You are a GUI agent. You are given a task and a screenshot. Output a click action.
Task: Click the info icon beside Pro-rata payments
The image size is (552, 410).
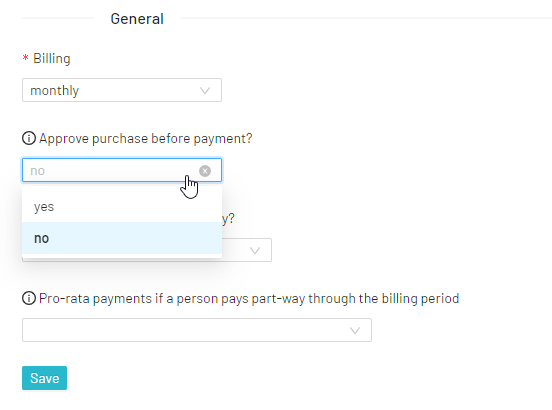(x=29, y=298)
